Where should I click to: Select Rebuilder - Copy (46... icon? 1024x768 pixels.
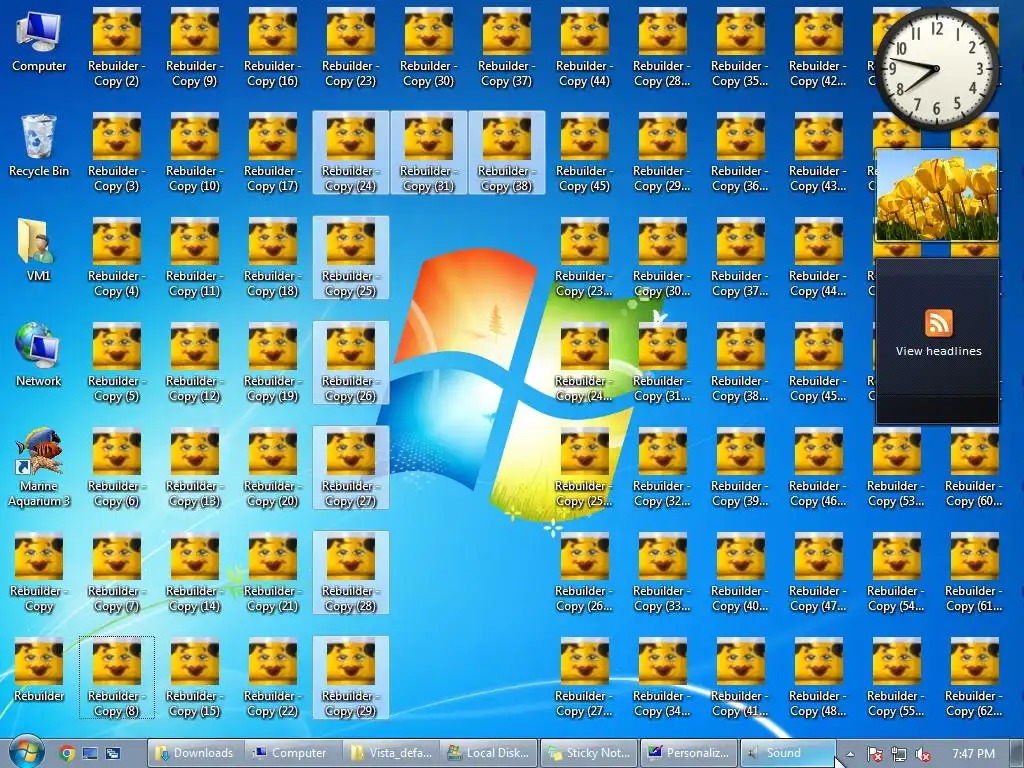point(818,468)
